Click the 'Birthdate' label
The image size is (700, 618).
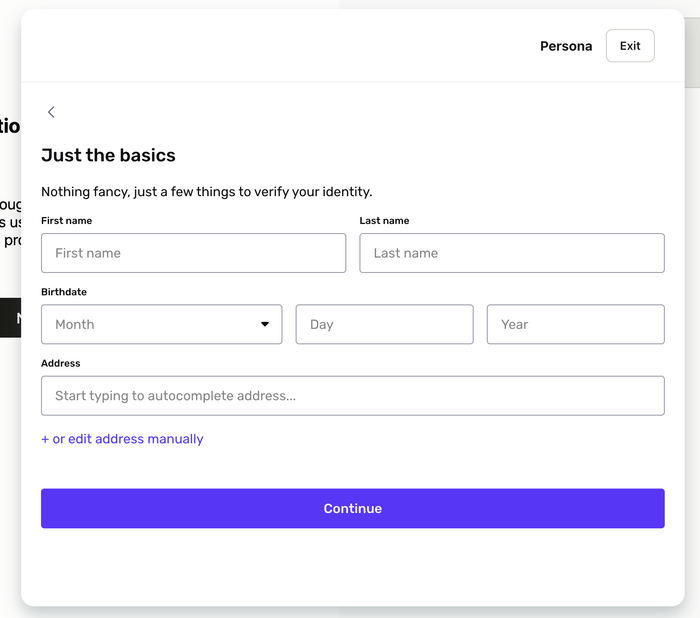pyautogui.click(x=64, y=292)
